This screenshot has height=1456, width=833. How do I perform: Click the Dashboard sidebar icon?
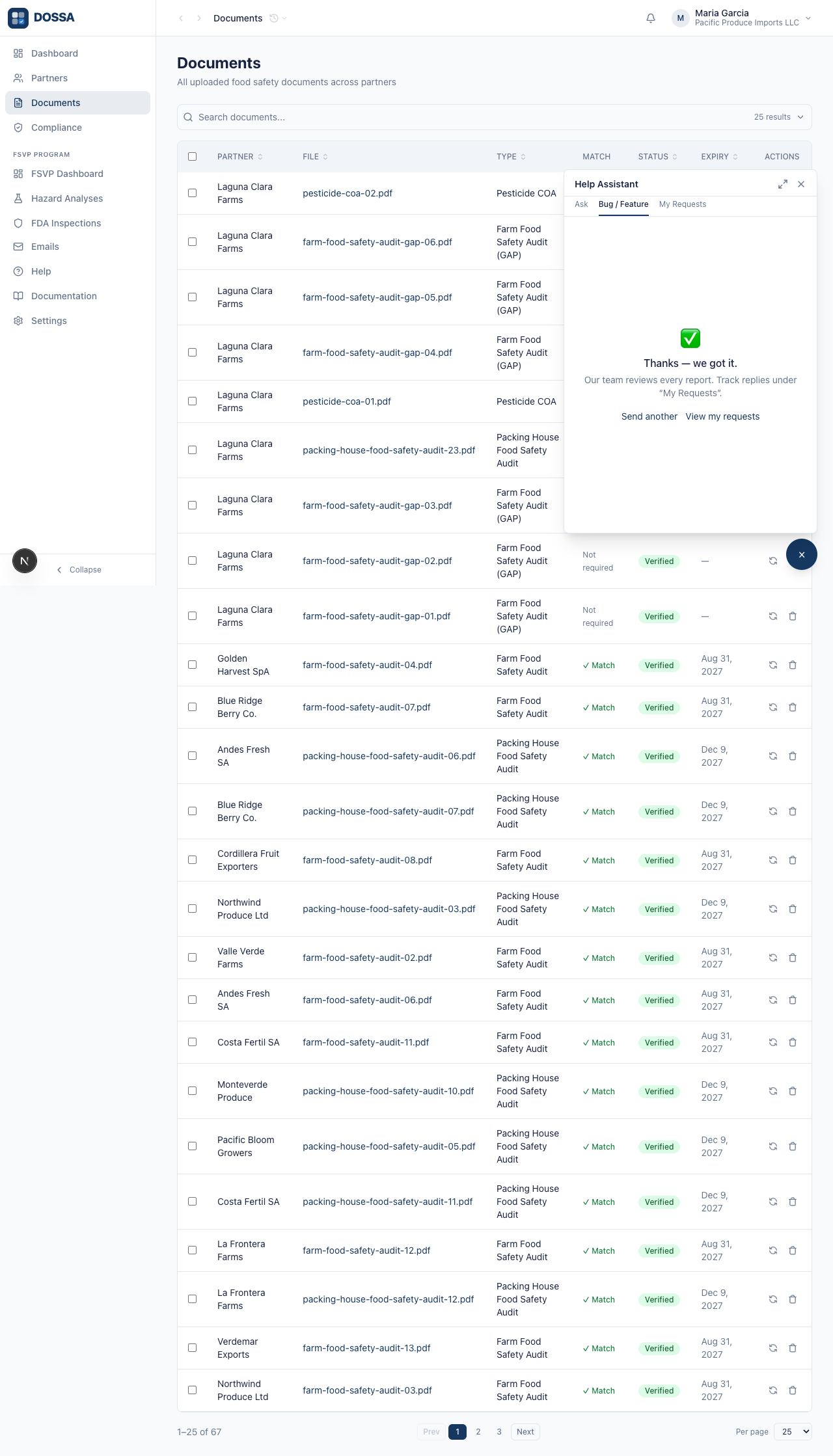pyautogui.click(x=18, y=53)
